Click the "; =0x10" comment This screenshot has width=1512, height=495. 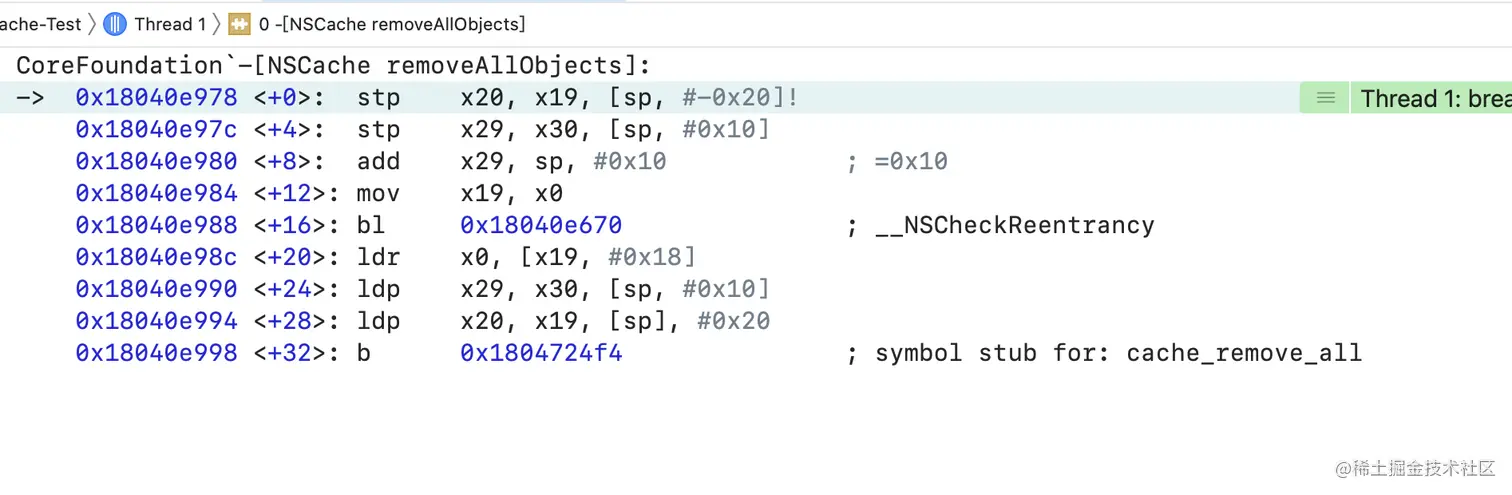(x=897, y=162)
